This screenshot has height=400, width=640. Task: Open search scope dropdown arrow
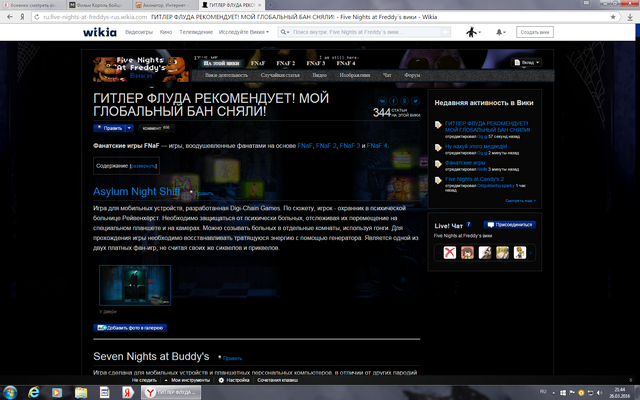[288, 32]
